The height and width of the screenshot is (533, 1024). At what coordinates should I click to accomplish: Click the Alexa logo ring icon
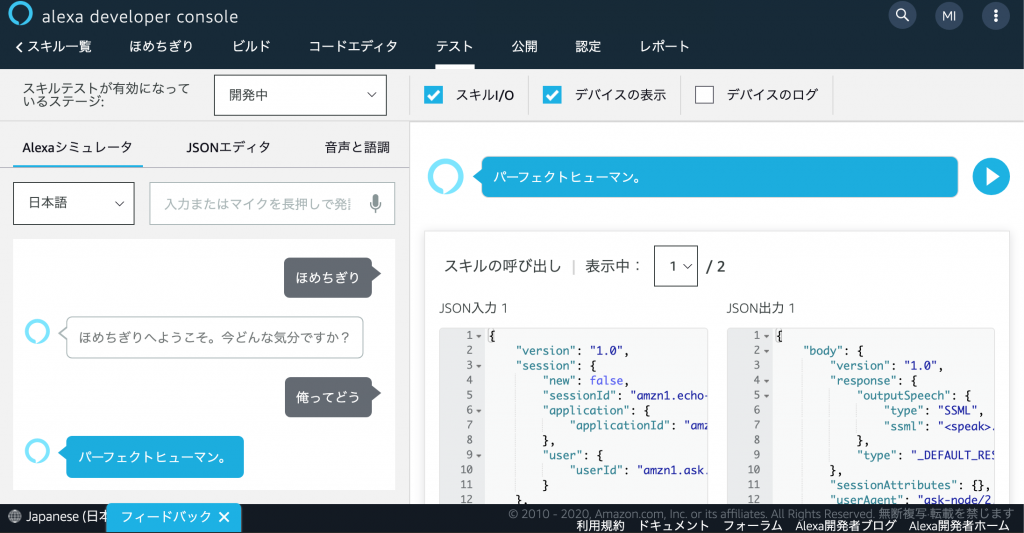coord(20,14)
